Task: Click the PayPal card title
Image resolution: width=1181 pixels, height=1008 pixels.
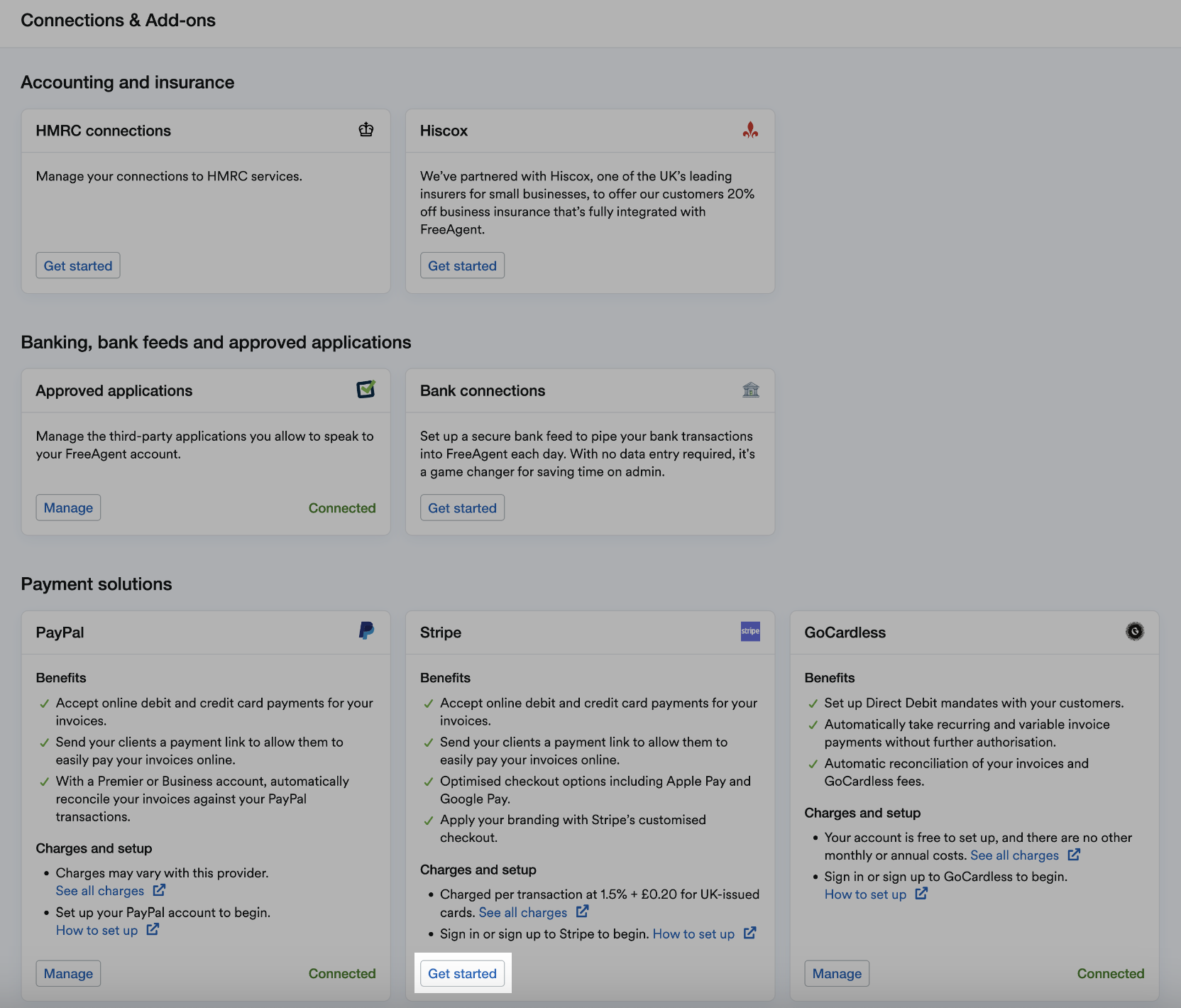Action: pyautogui.click(x=60, y=632)
